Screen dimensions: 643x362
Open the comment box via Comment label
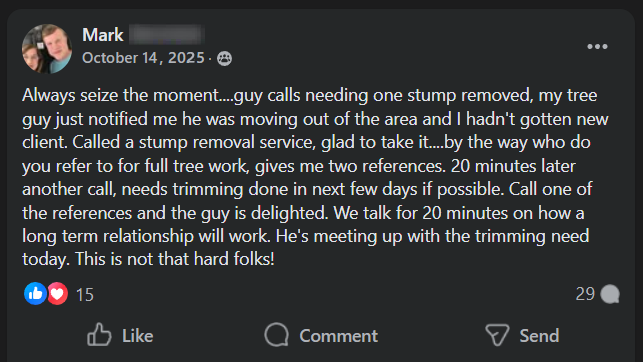339,336
